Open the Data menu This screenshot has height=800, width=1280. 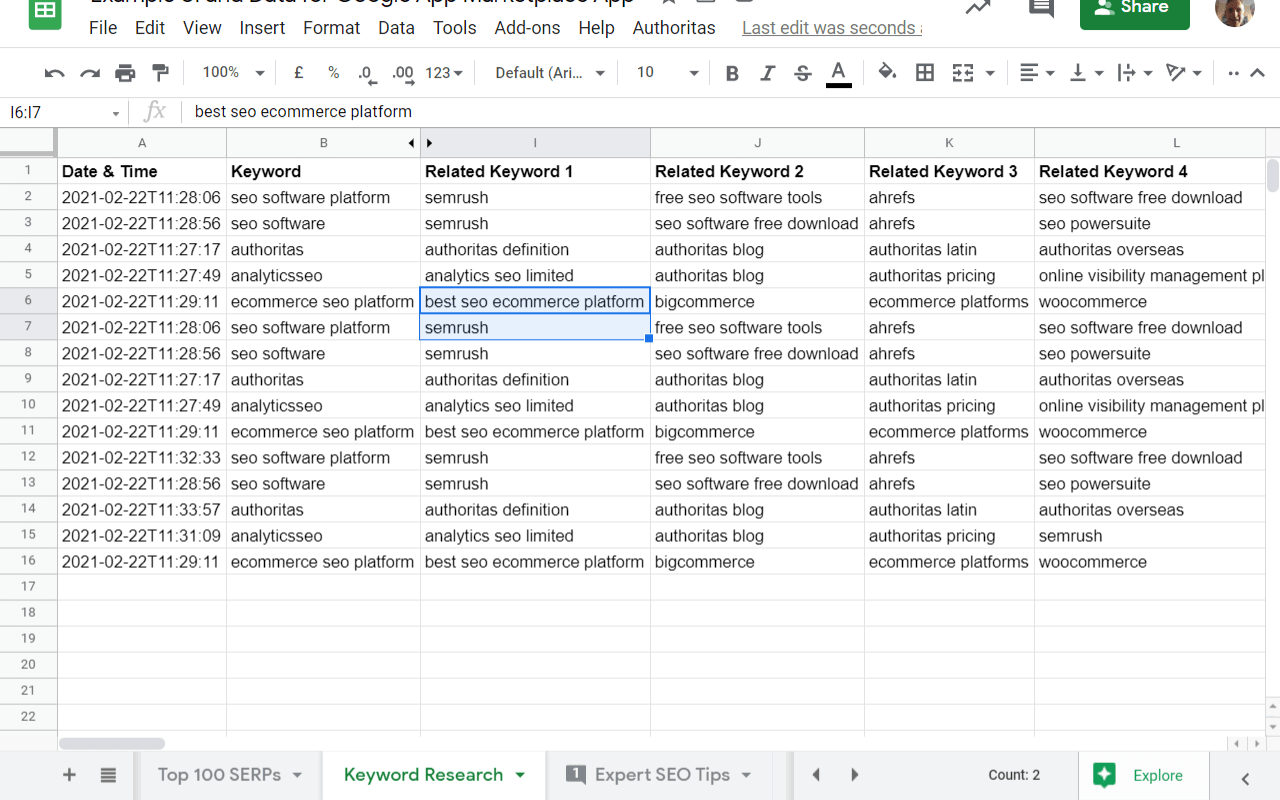pos(396,28)
